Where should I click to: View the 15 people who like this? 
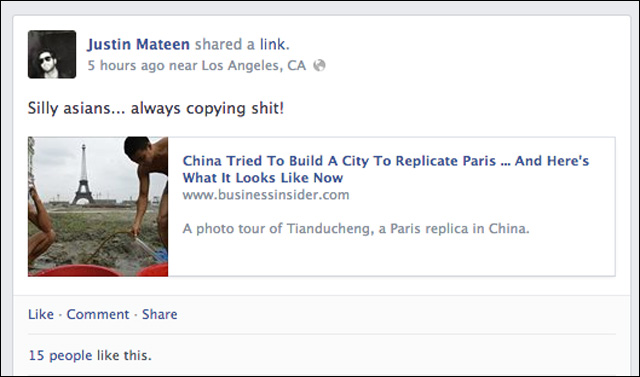point(90,355)
